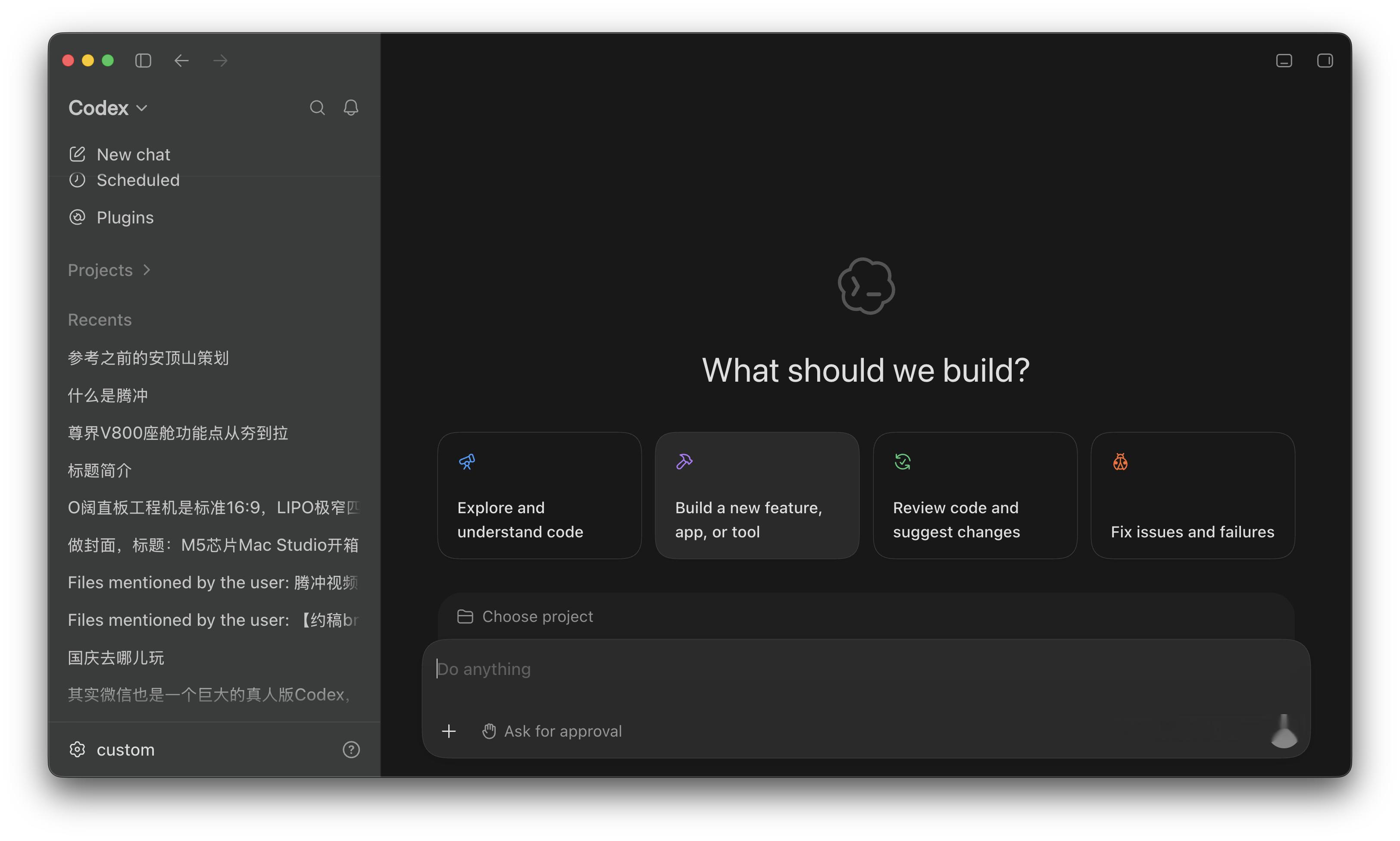The image size is (1400, 841).
Task: Add attachment with the plus icon
Action: tap(449, 731)
